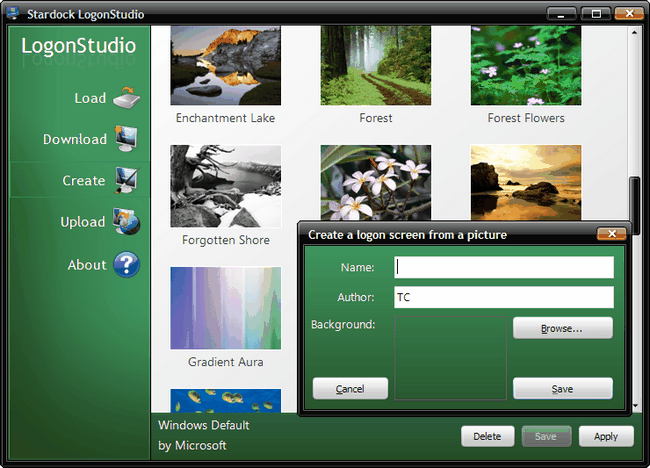Click the Name input field
650x468 pixels.
pyautogui.click(x=504, y=267)
